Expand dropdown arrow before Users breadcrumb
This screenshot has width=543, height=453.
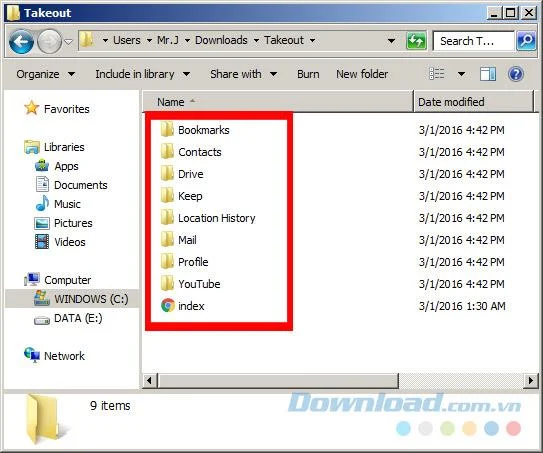[105, 41]
